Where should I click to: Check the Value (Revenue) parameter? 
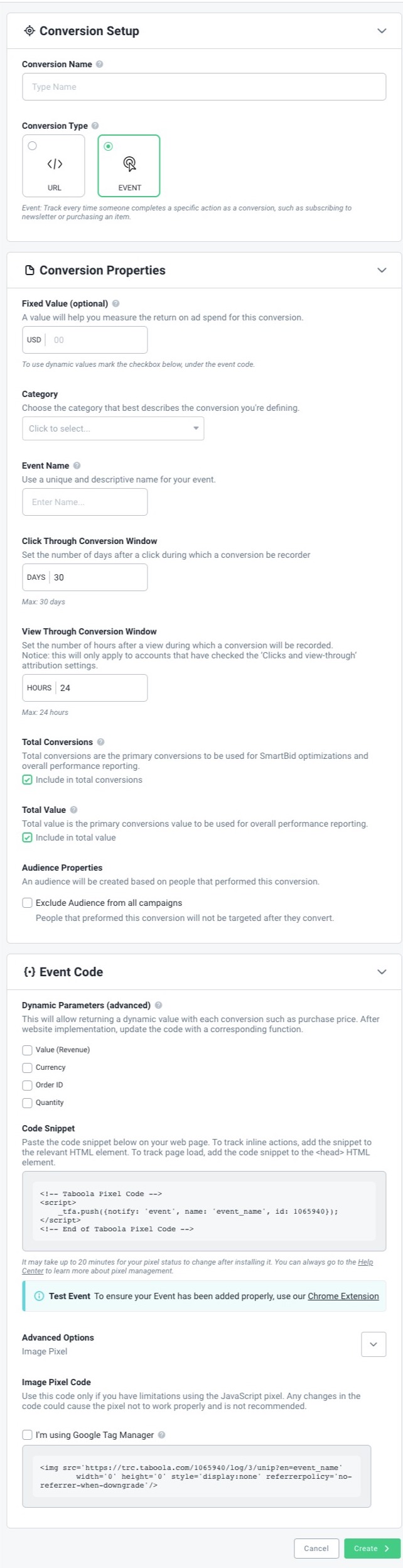tap(27, 1050)
